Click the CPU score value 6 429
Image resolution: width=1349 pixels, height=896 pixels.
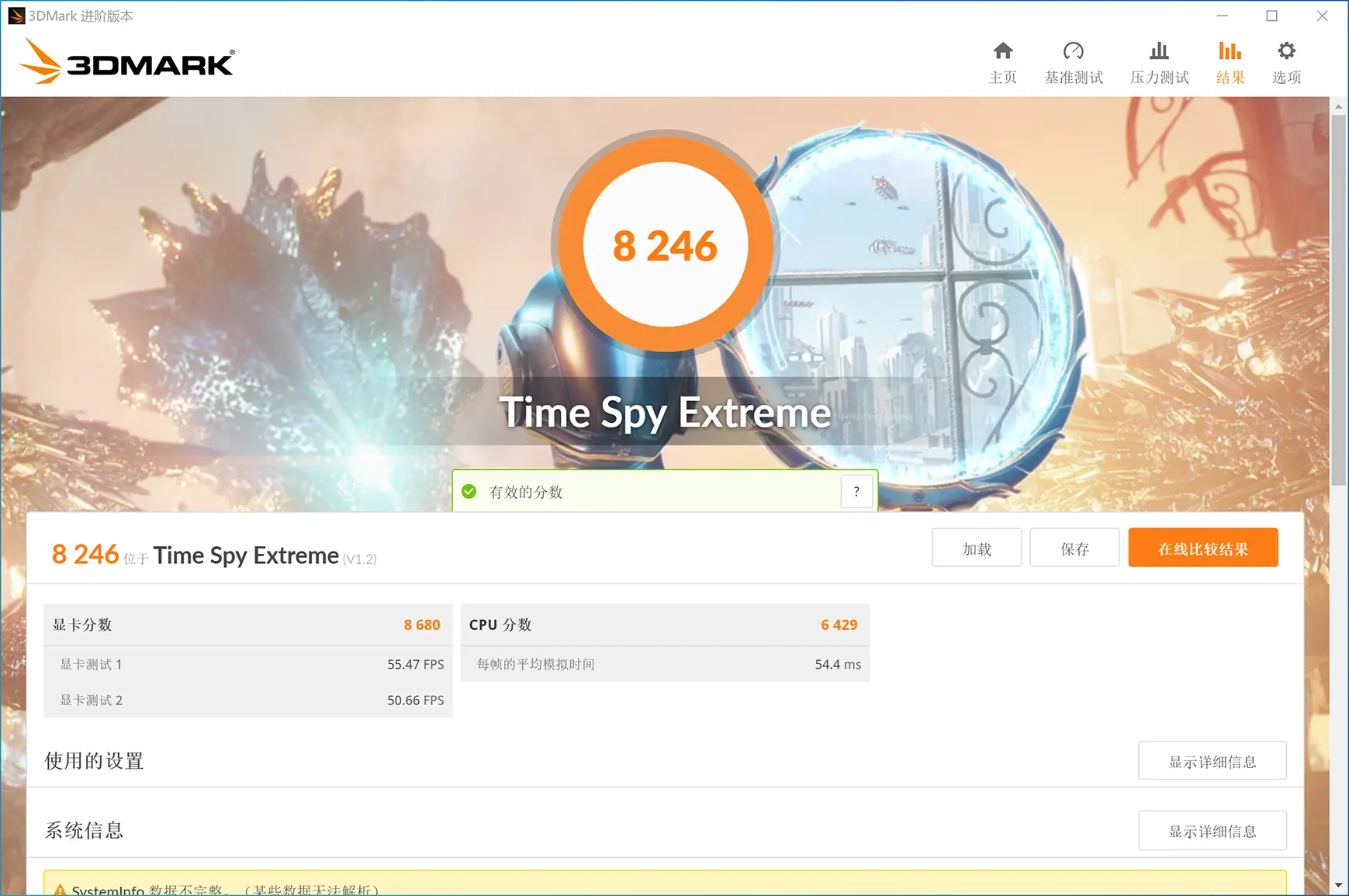(839, 624)
